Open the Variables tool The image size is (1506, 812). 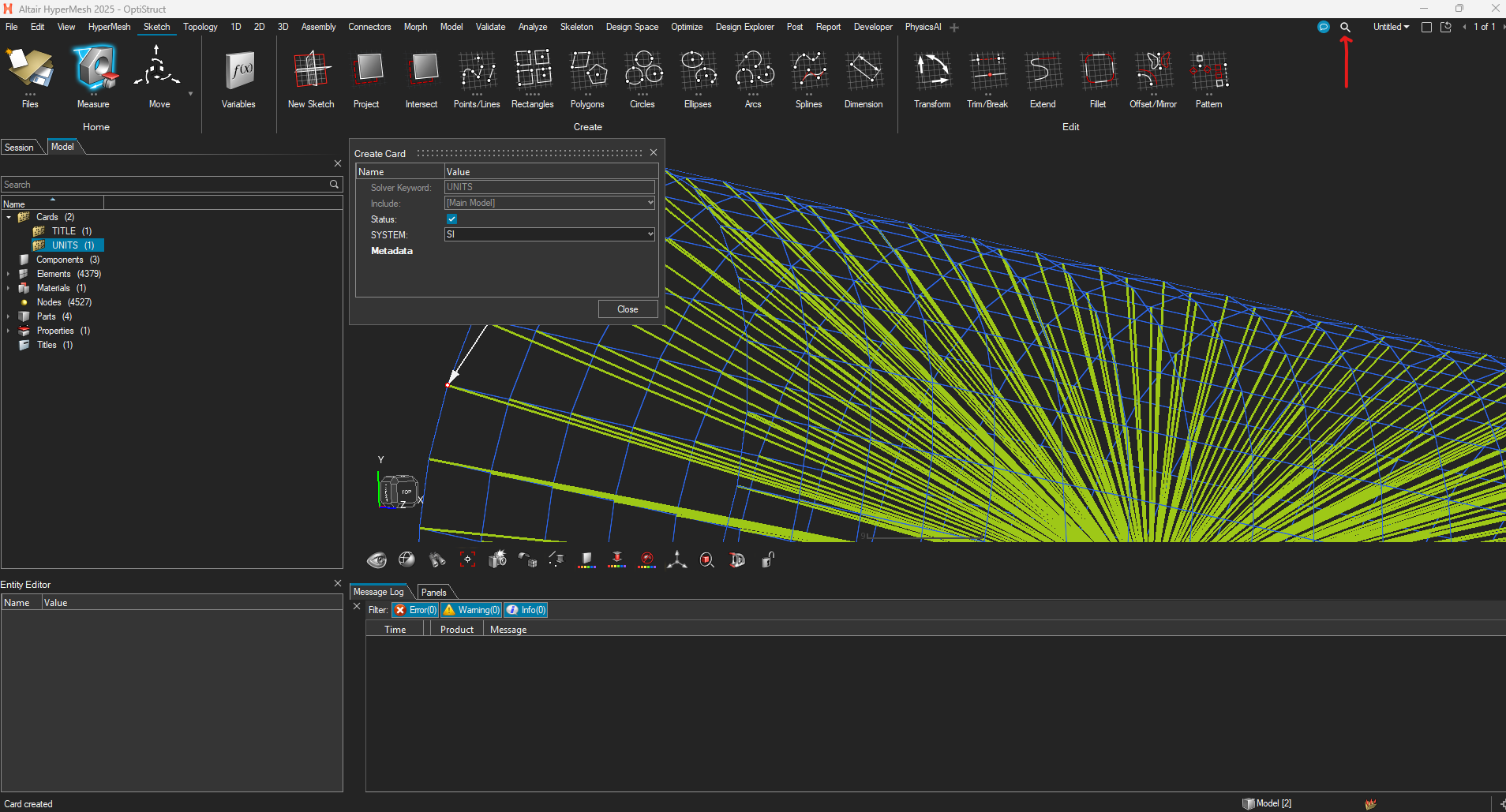238,77
